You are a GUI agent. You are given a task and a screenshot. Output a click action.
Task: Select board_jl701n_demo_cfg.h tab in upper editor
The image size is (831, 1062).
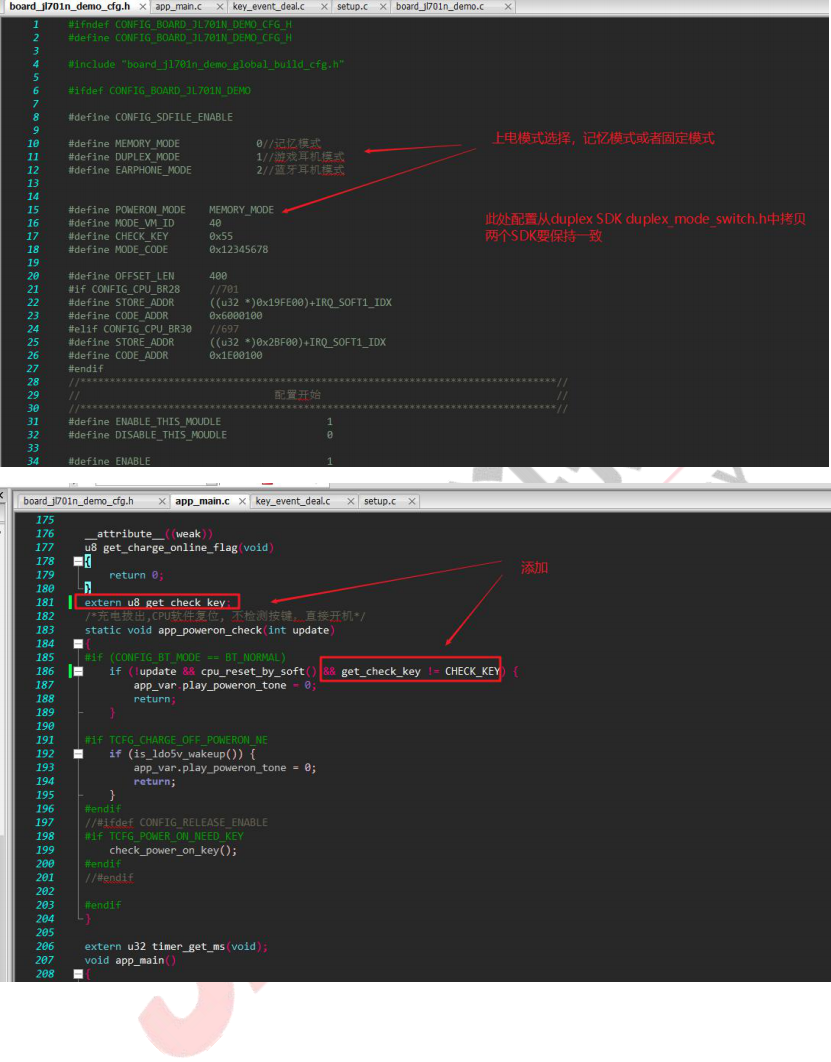pyautogui.click(x=70, y=7)
